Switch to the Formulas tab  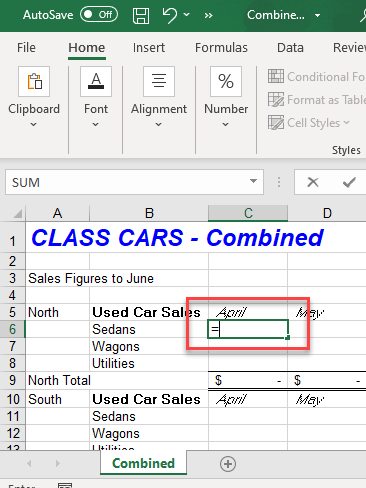pos(221,48)
